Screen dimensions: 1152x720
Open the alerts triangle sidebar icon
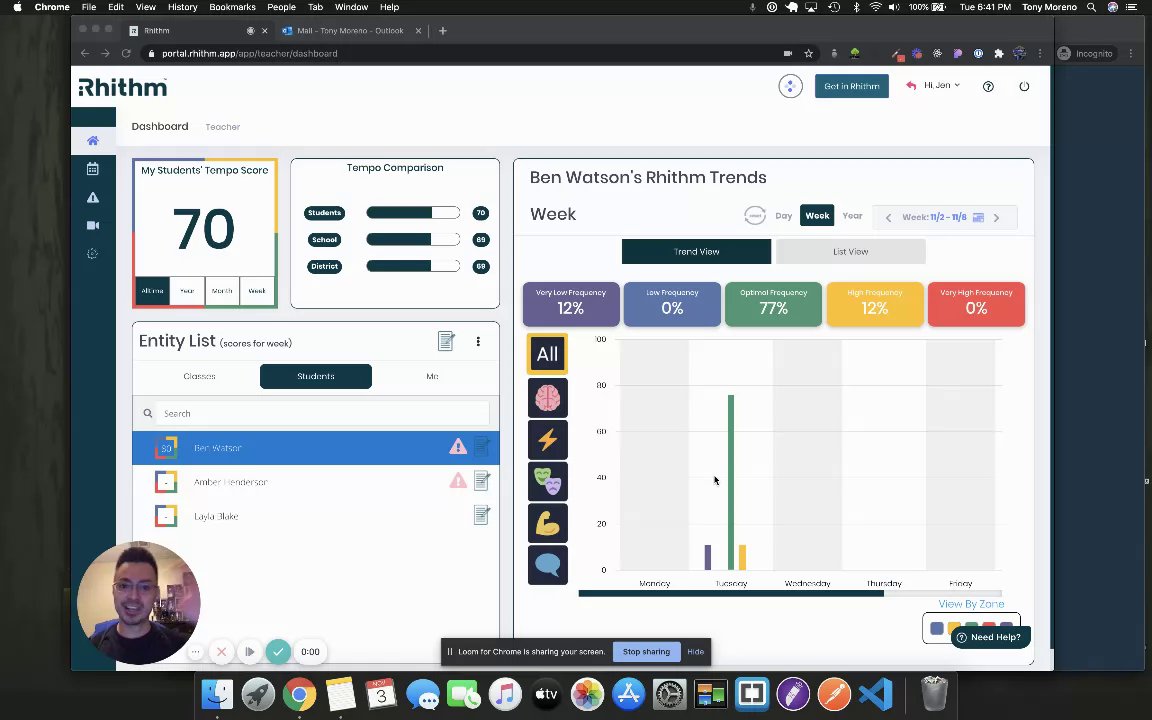pos(93,197)
